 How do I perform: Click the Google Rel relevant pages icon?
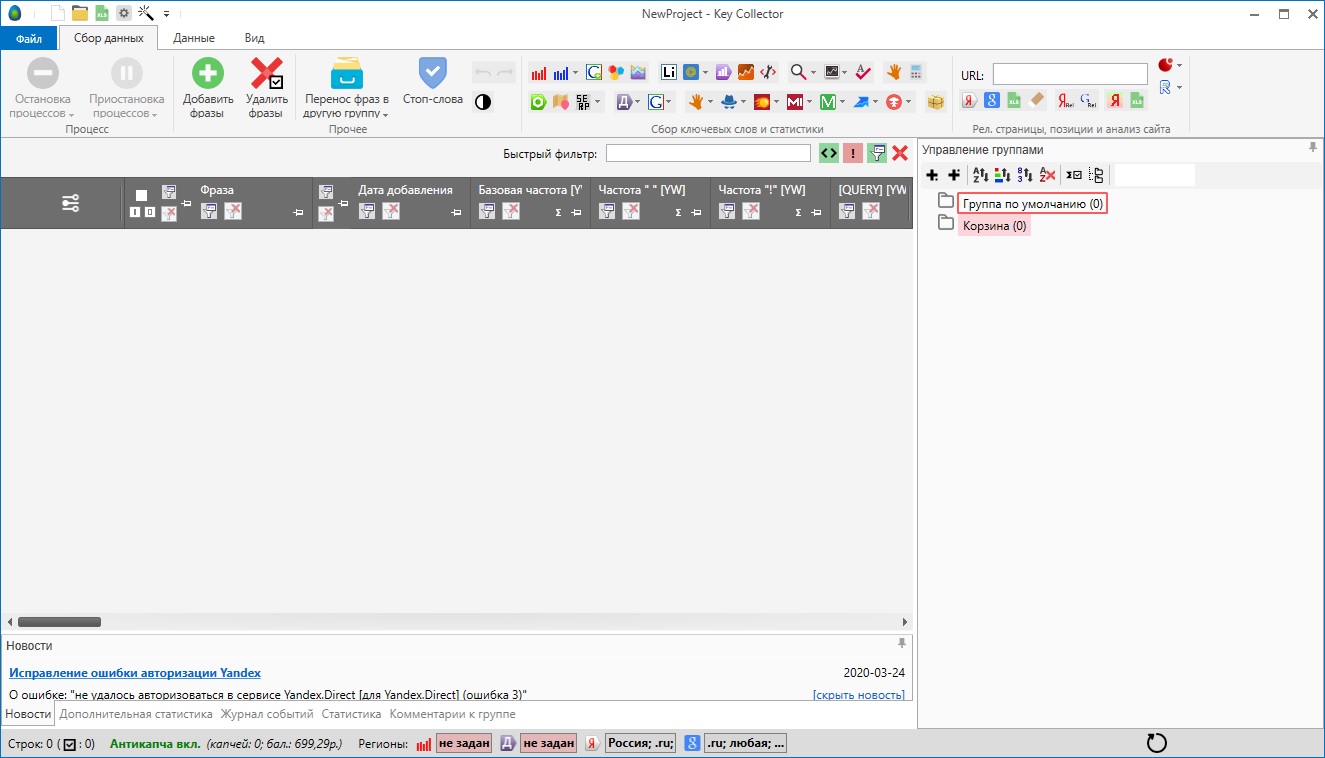[x=1089, y=100]
